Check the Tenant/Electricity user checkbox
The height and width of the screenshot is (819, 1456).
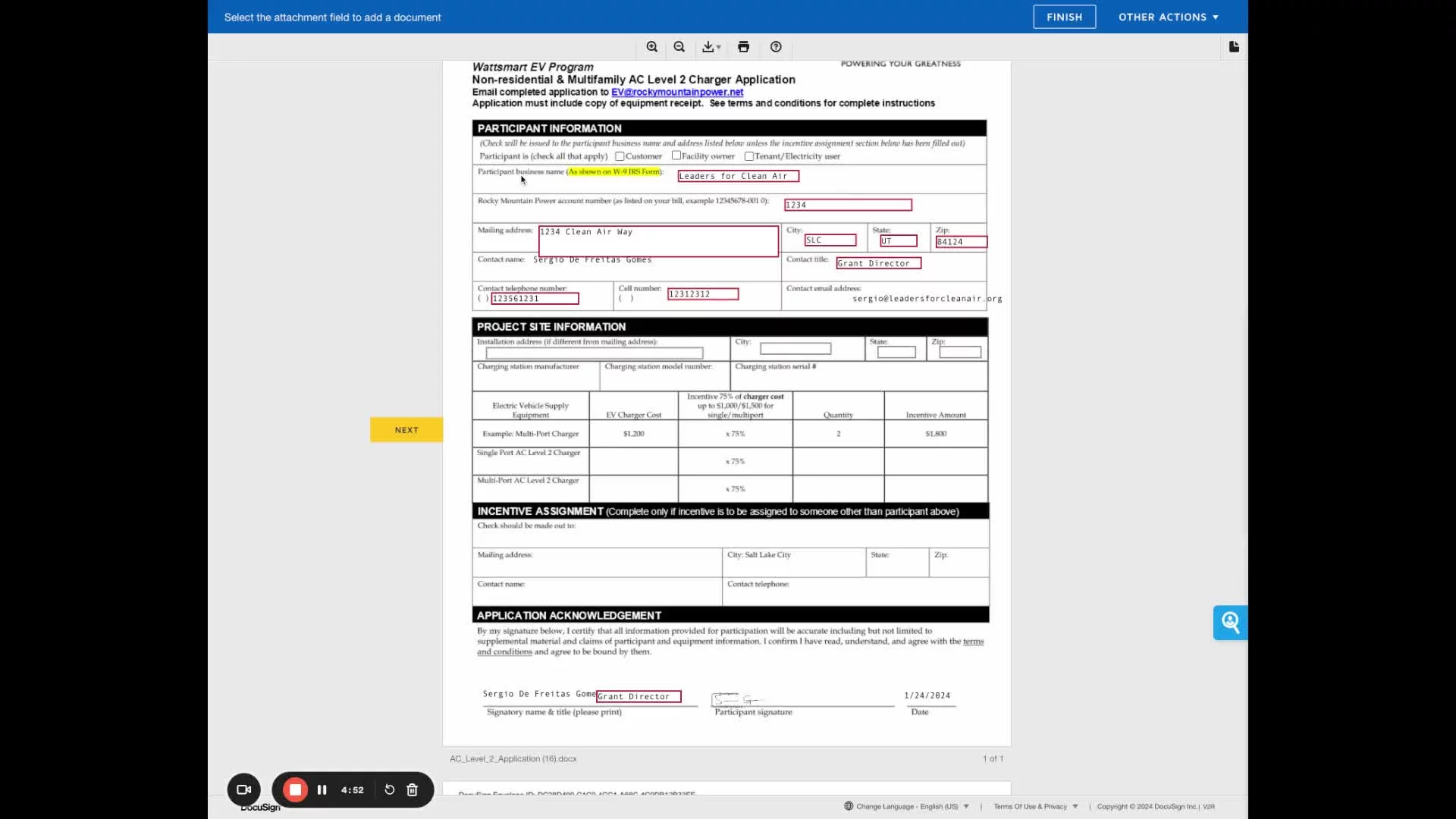pyautogui.click(x=748, y=156)
